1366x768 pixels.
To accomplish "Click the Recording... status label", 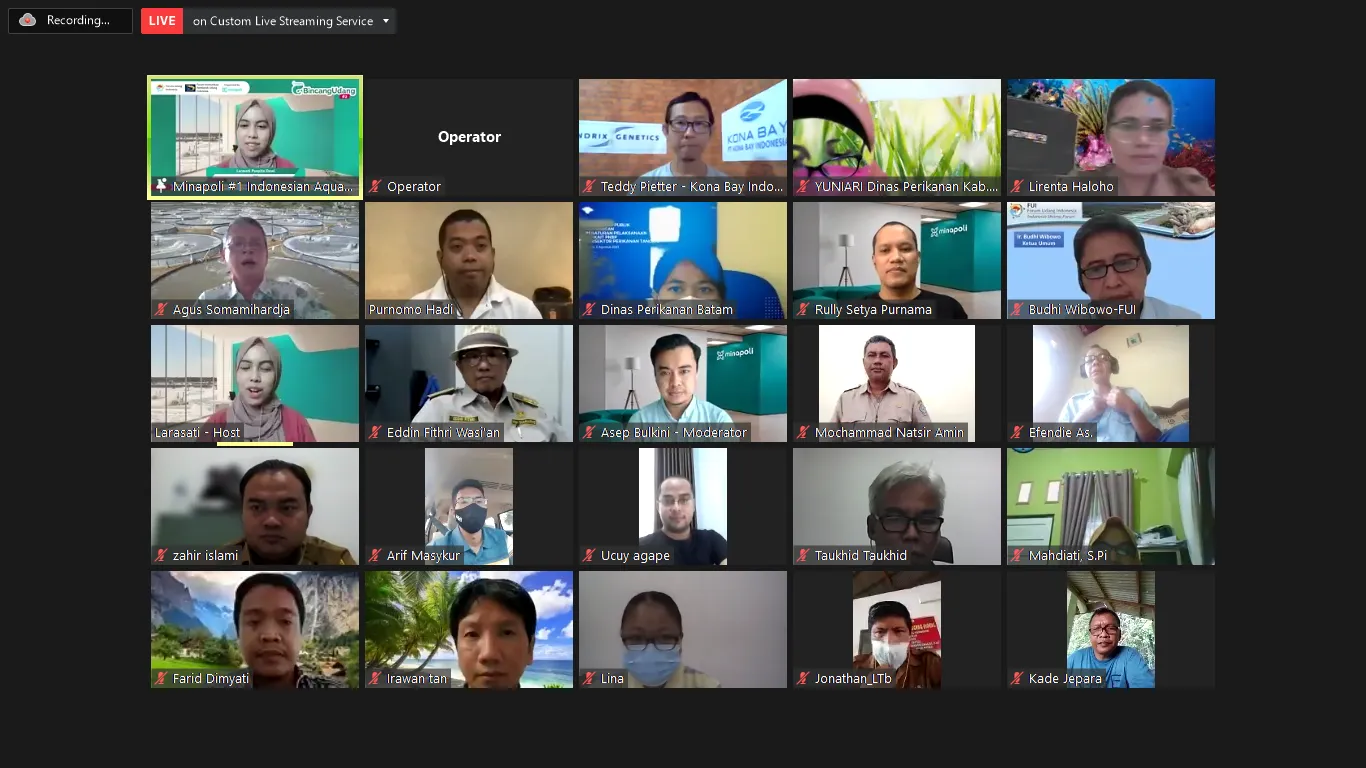I will tap(78, 20).
